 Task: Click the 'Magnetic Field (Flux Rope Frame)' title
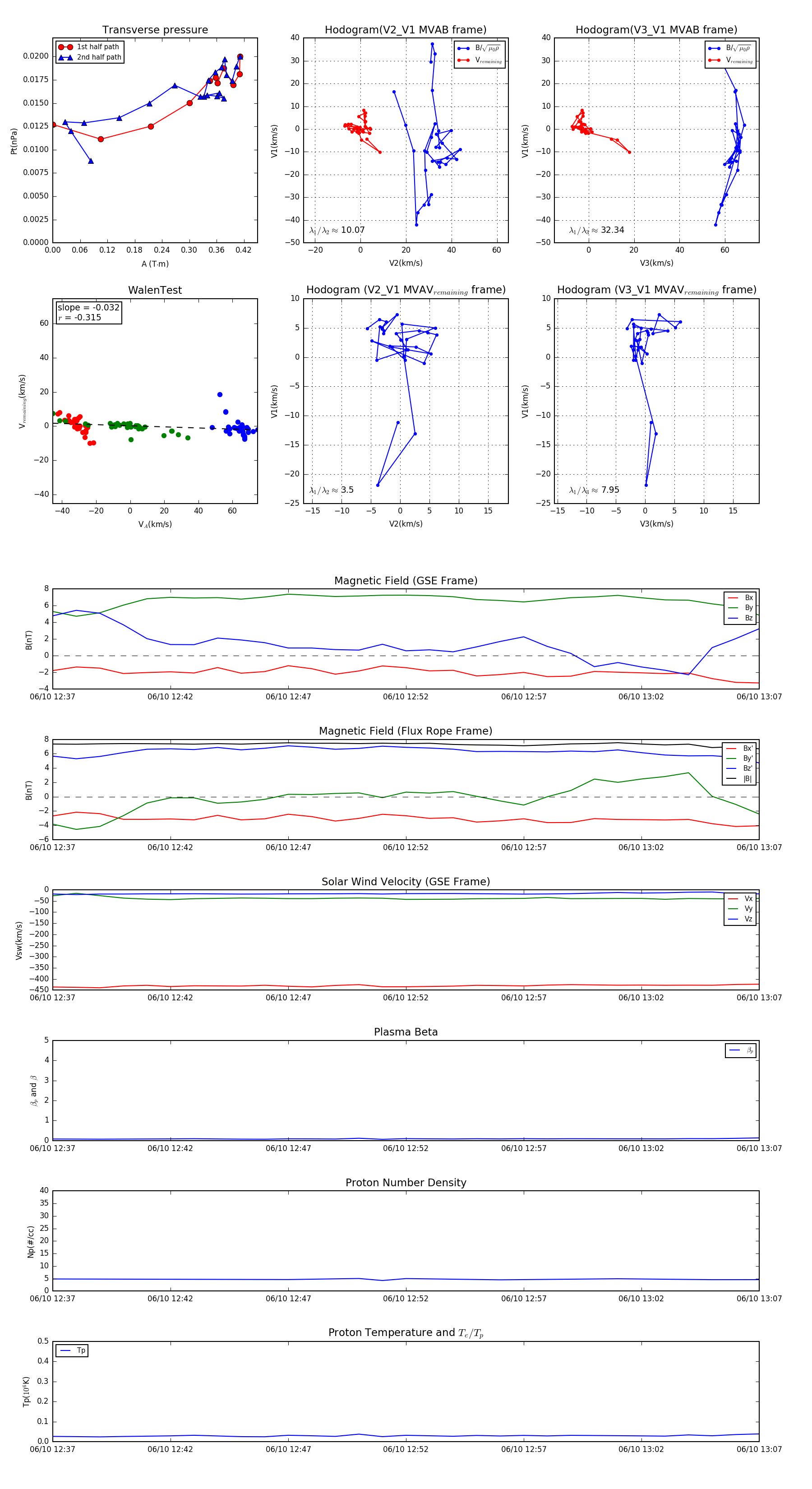pyautogui.click(x=406, y=731)
